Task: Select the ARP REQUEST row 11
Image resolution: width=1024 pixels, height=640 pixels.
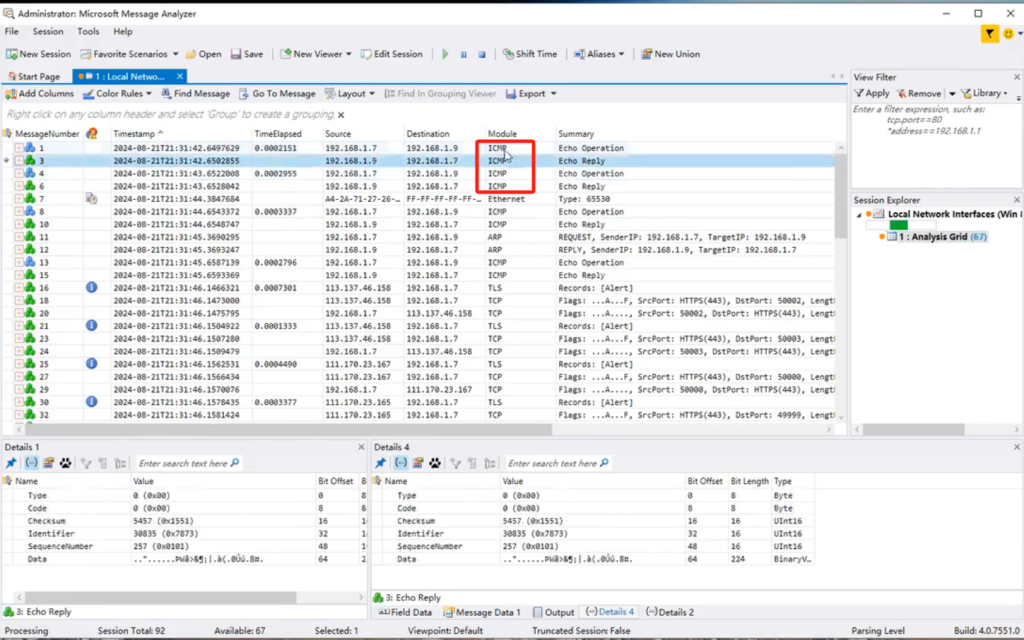Action: coord(418,237)
